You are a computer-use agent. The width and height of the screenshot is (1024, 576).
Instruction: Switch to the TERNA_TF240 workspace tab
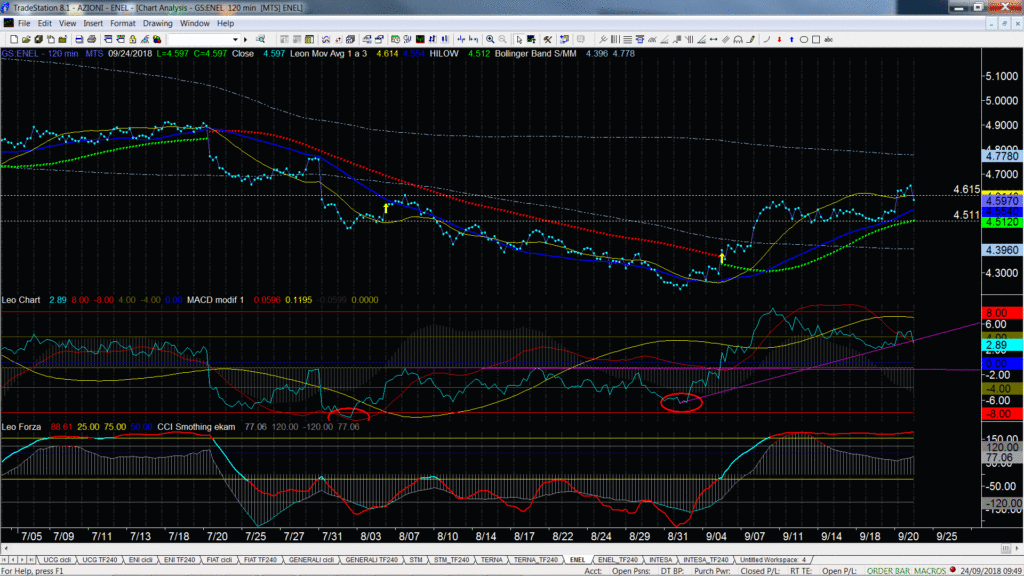click(x=536, y=560)
